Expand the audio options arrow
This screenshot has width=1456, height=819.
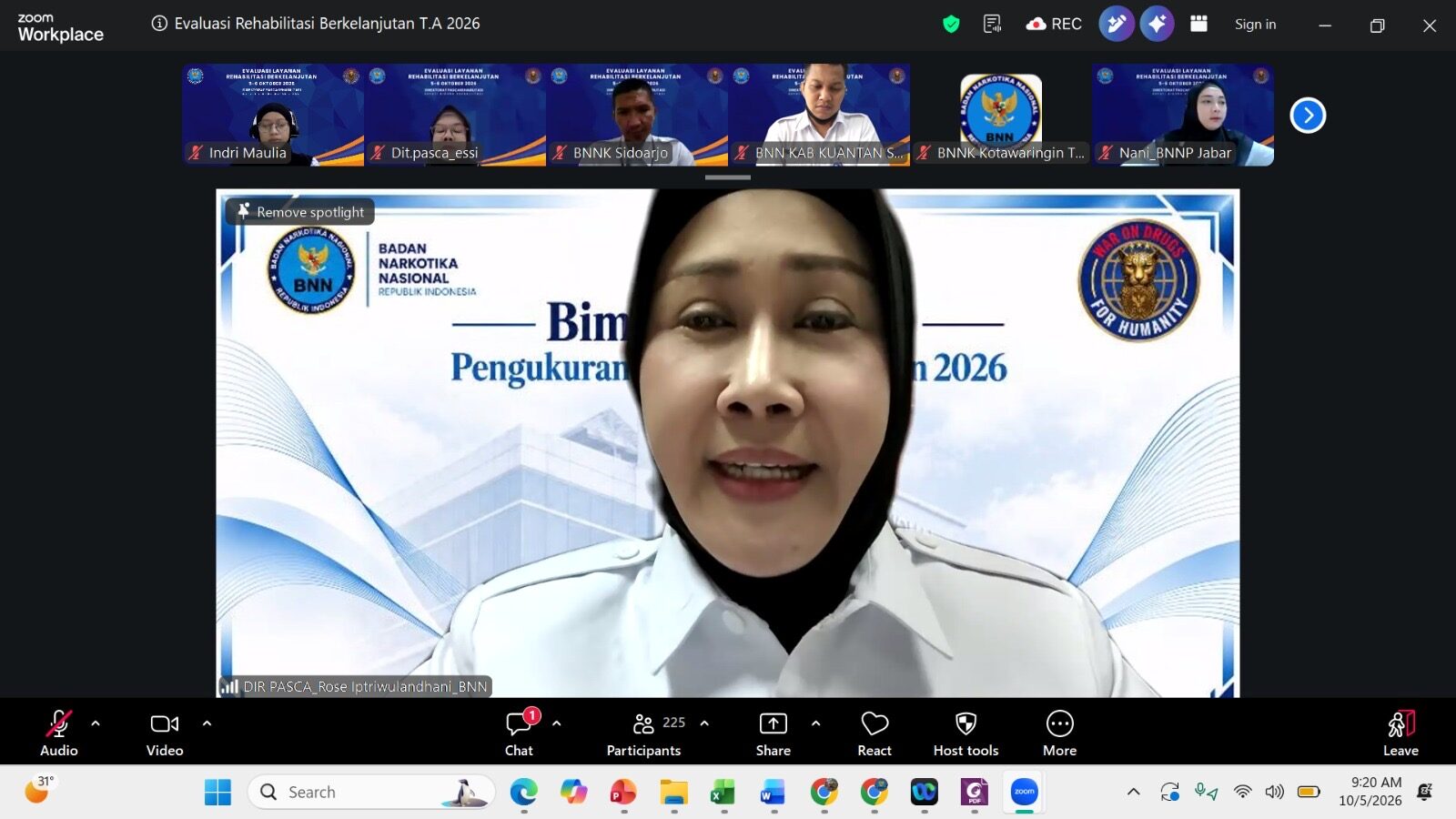[x=96, y=723]
